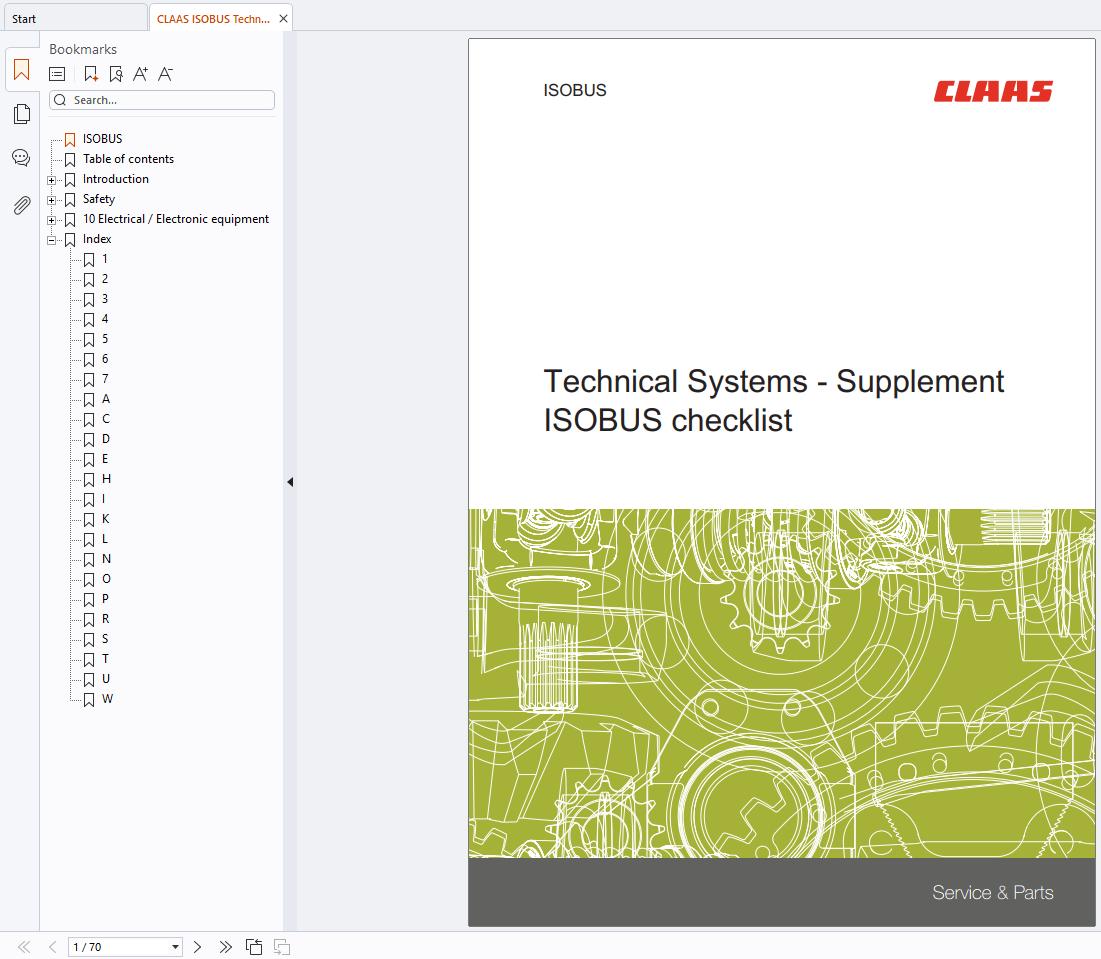This screenshot has width=1101, height=959.
Task: Close the CLAAS ISOBUS document tab
Action: [284, 19]
